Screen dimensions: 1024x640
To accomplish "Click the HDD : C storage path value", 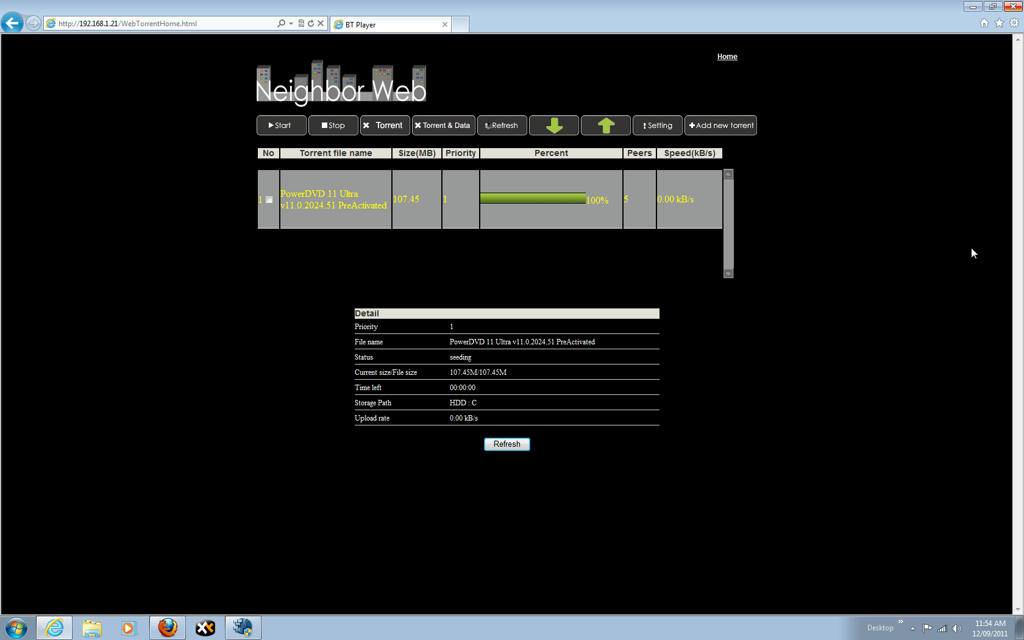I will 463,403.
